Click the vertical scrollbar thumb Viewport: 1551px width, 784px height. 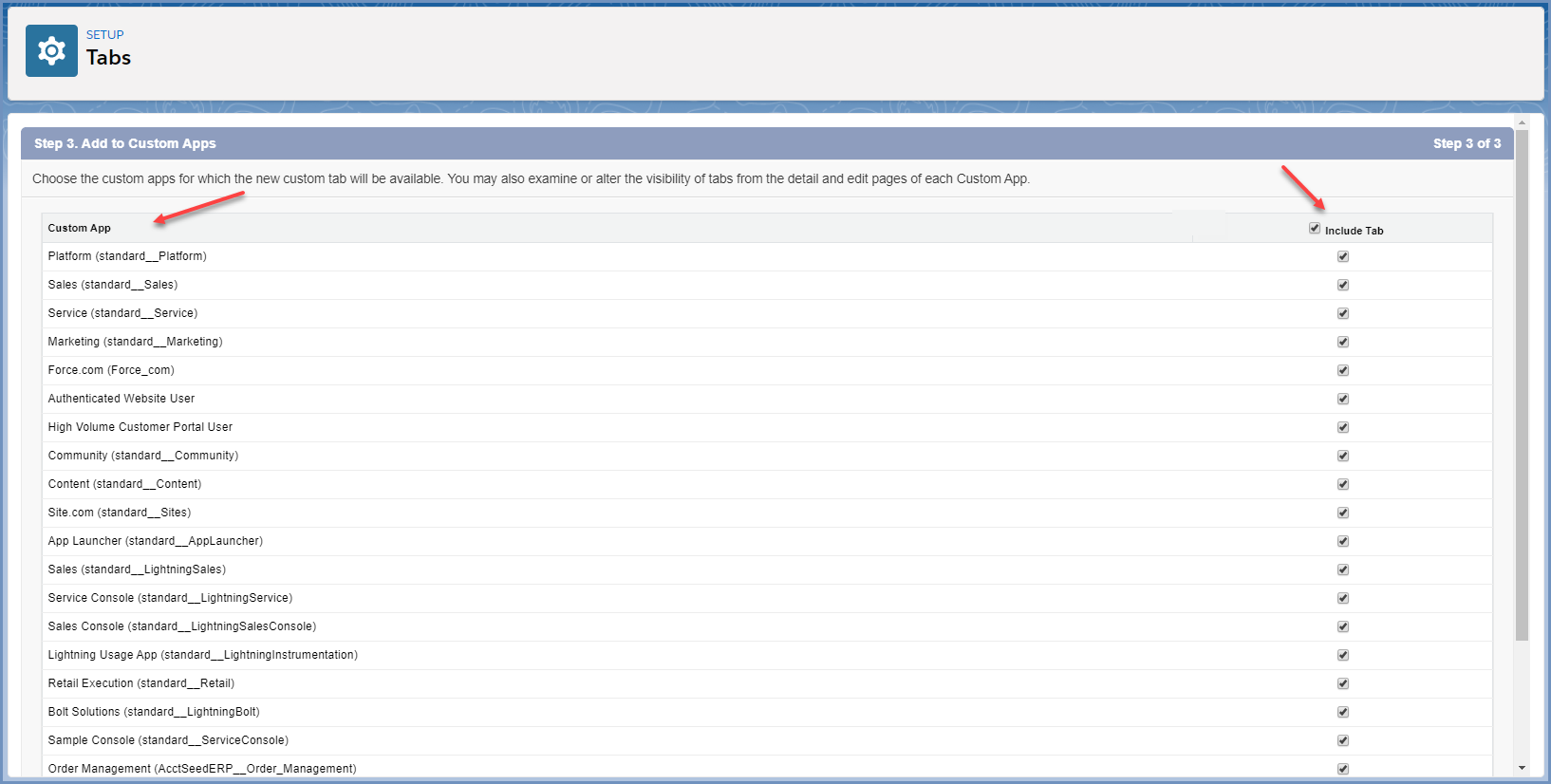pyautogui.click(x=1522, y=385)
